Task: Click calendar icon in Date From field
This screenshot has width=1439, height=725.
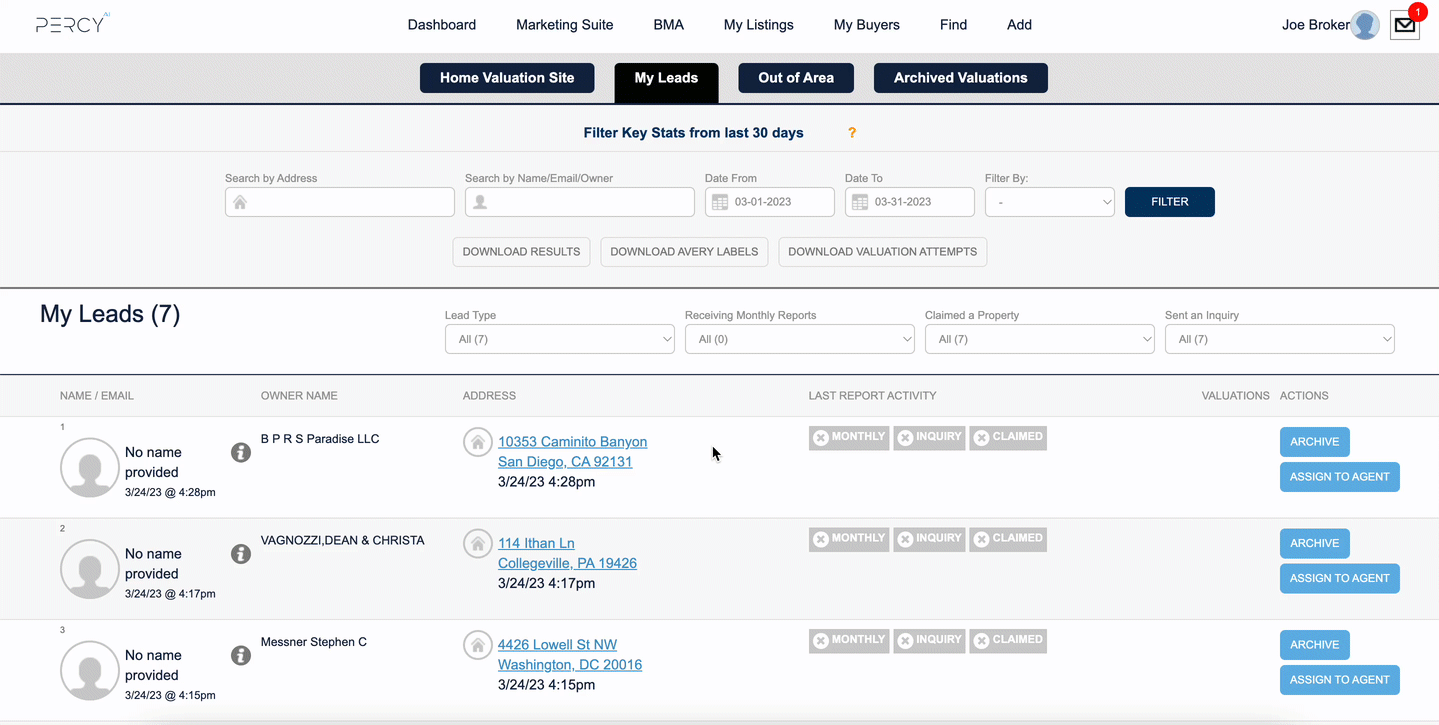Action: pos(719,202)
